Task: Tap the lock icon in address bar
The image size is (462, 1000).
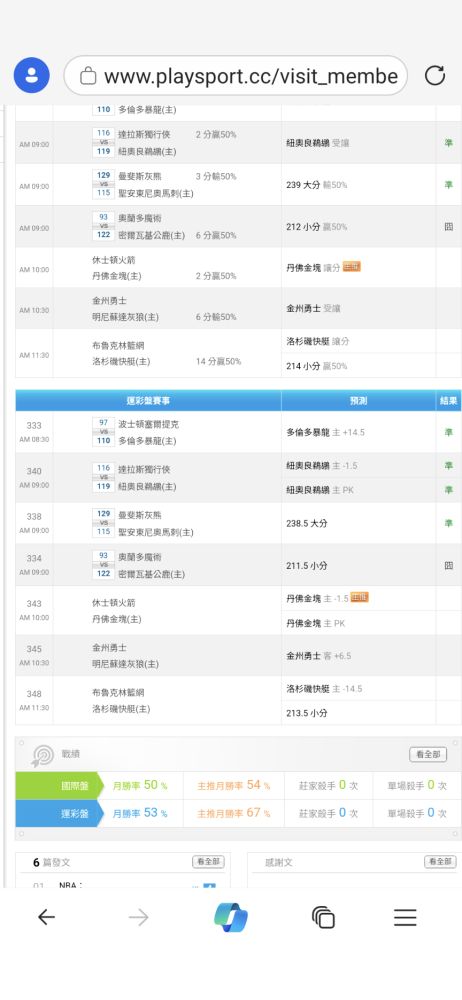Action: (88, 77)
